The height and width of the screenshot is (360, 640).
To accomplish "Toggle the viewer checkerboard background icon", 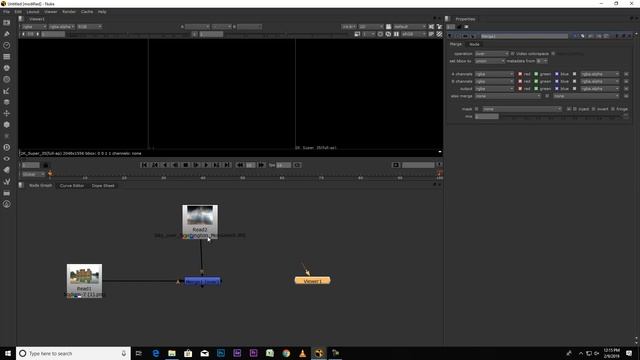I will pos(439,34).
